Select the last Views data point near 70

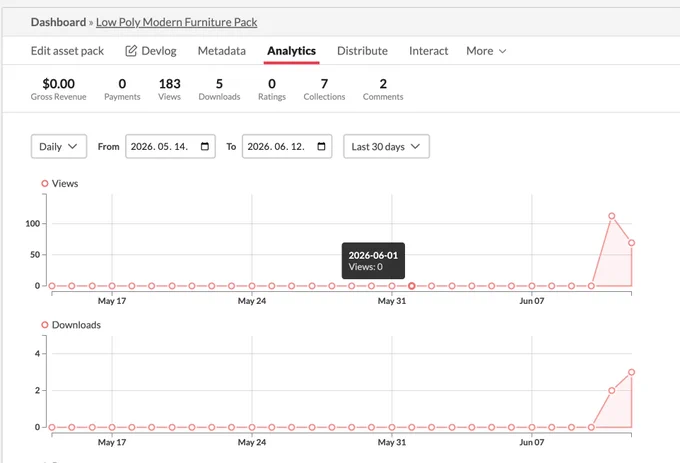coord(631,243)
